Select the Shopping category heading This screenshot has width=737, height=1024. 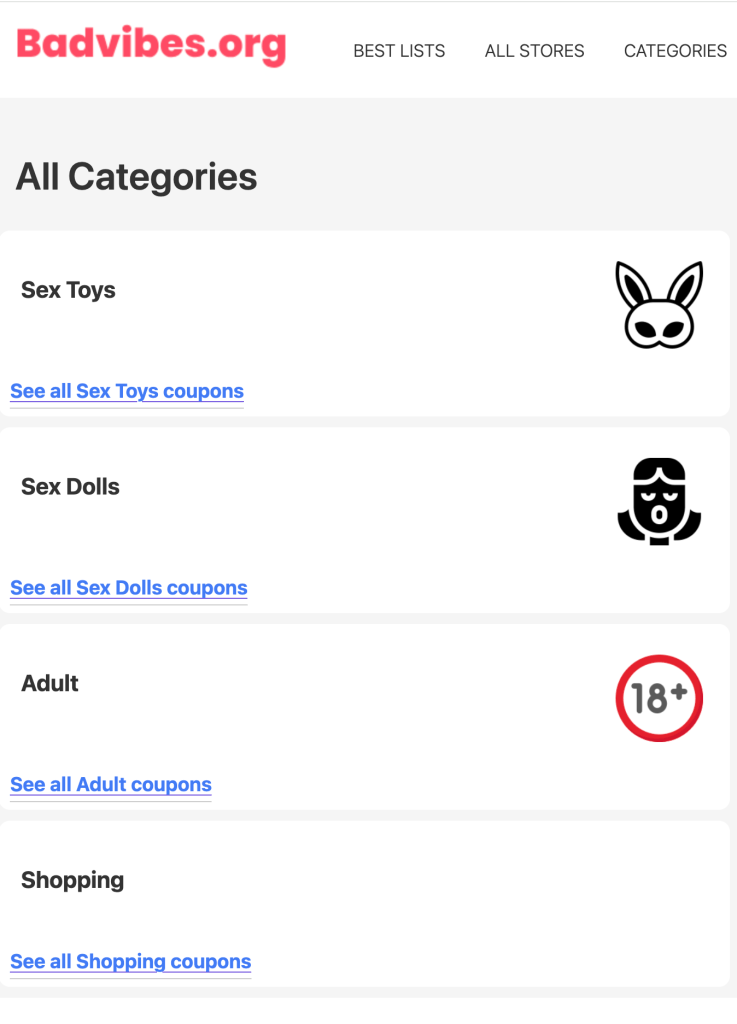(73, 881)
